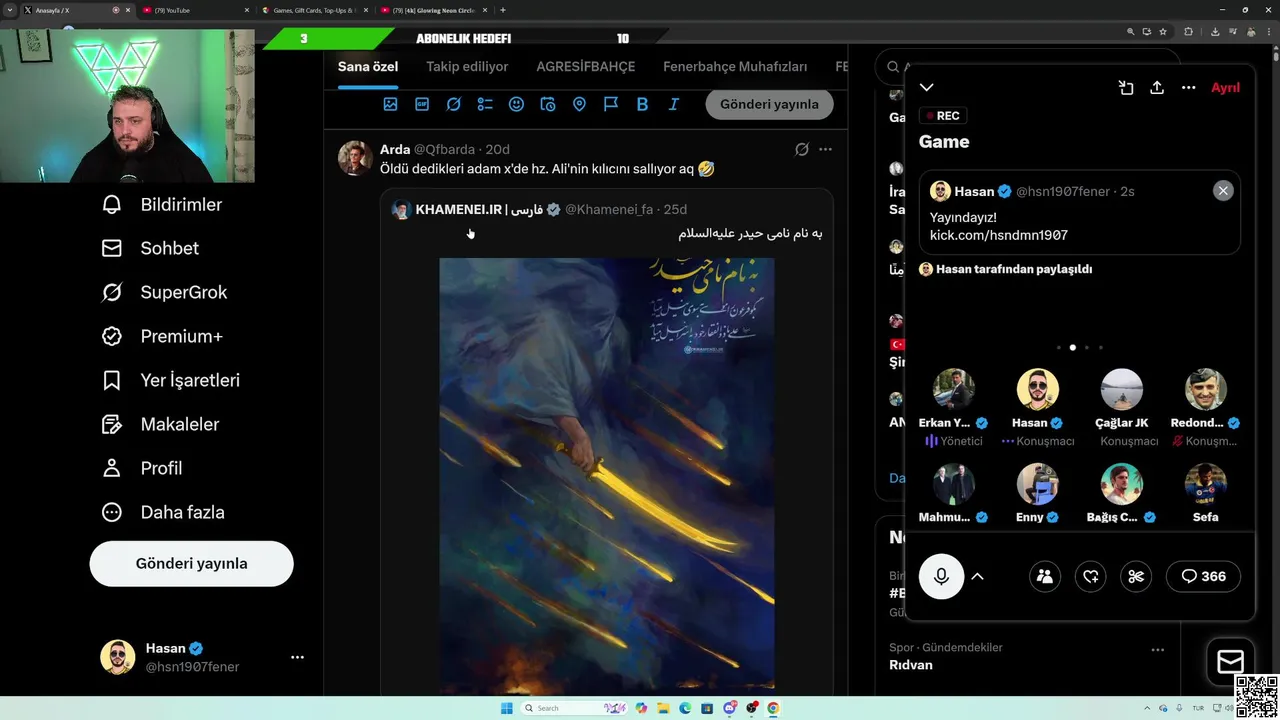Open Chrome three-dot menu

tap(1268, 31)
